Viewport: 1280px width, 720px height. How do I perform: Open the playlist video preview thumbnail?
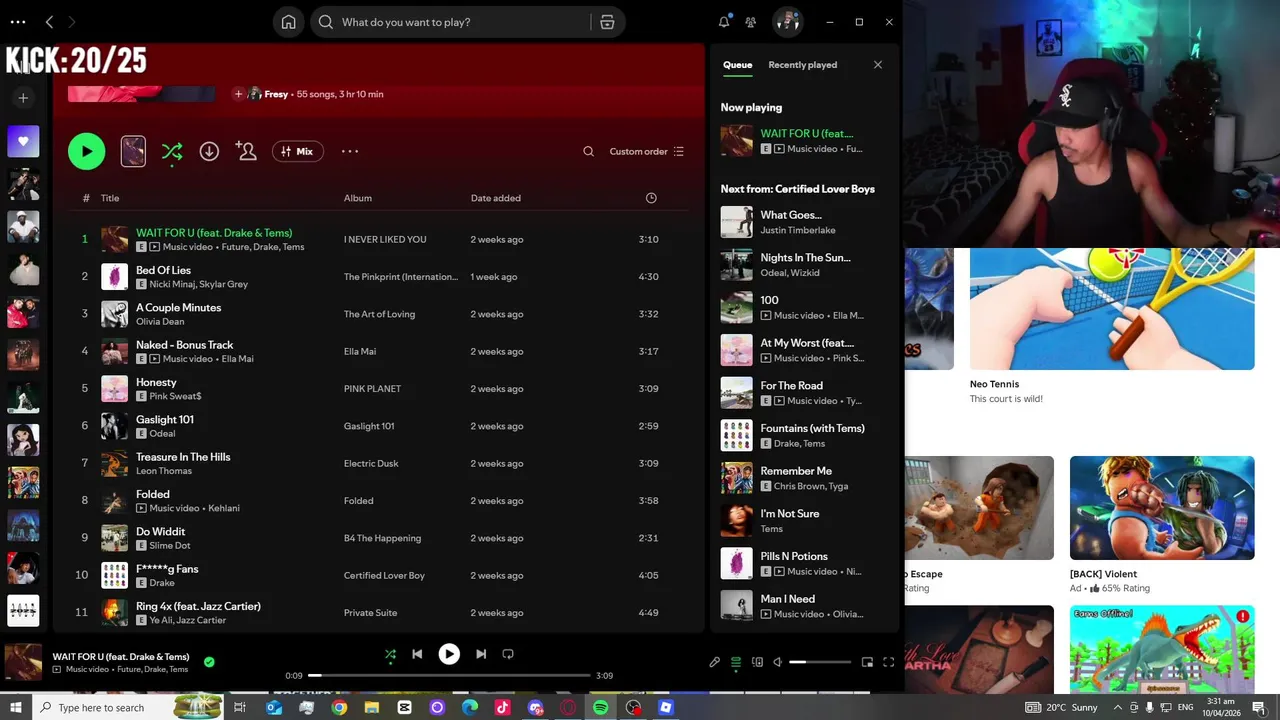133,151
